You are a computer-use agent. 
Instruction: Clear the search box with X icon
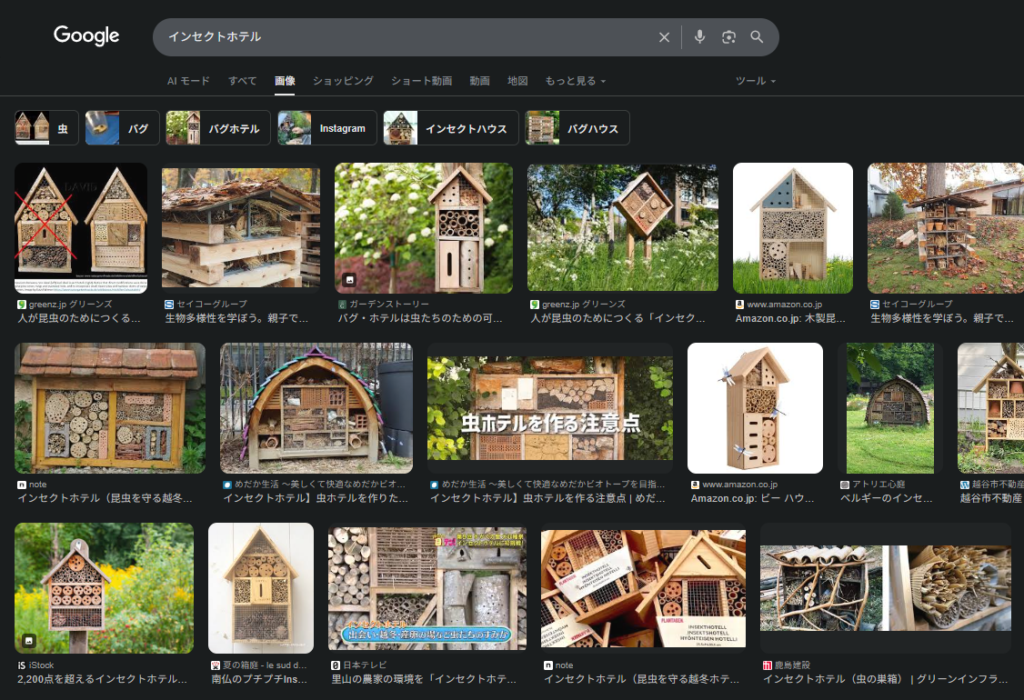[664, 37]
